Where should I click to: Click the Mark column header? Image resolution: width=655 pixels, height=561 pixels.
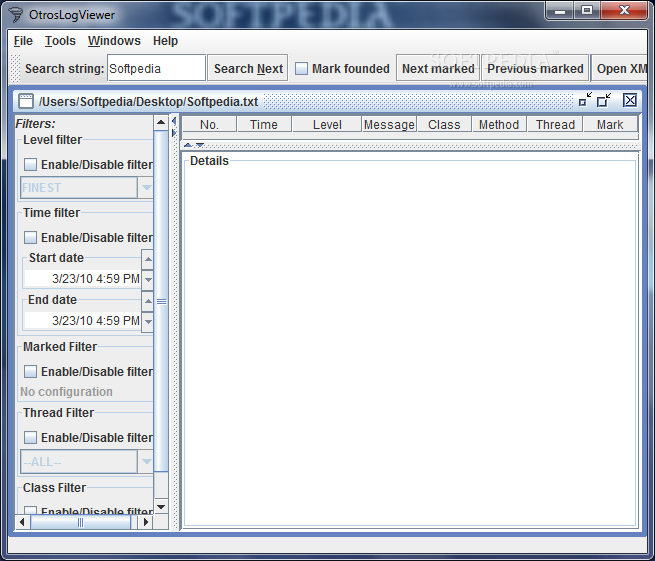pos(610,124)
